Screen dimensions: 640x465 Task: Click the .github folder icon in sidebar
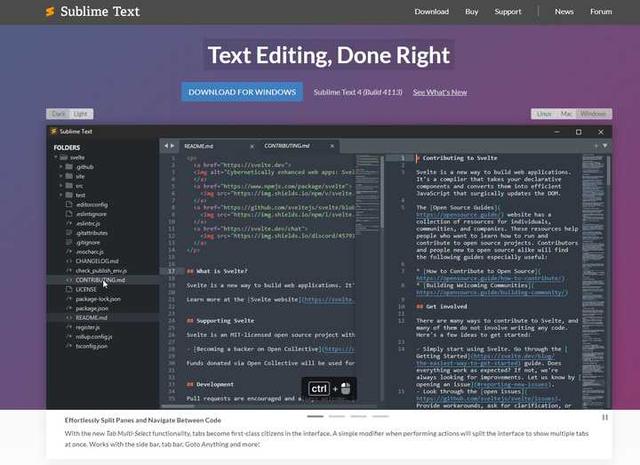(70, 167)
